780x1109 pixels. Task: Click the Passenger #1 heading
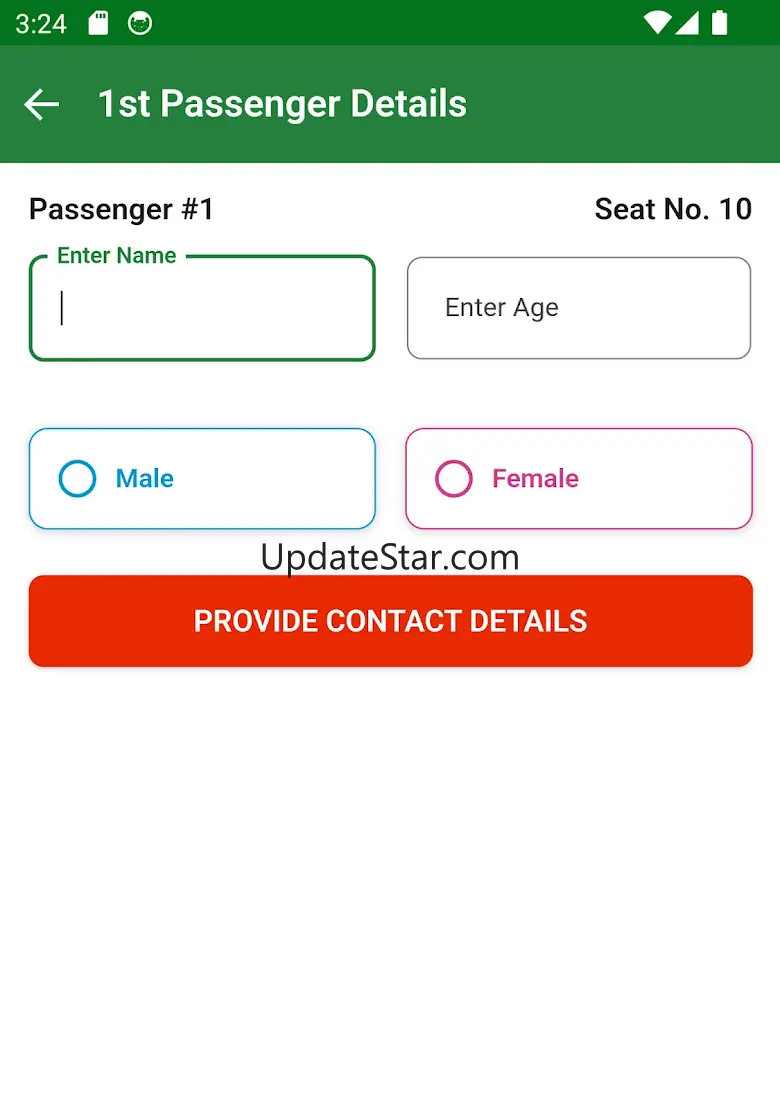[122, 209]
